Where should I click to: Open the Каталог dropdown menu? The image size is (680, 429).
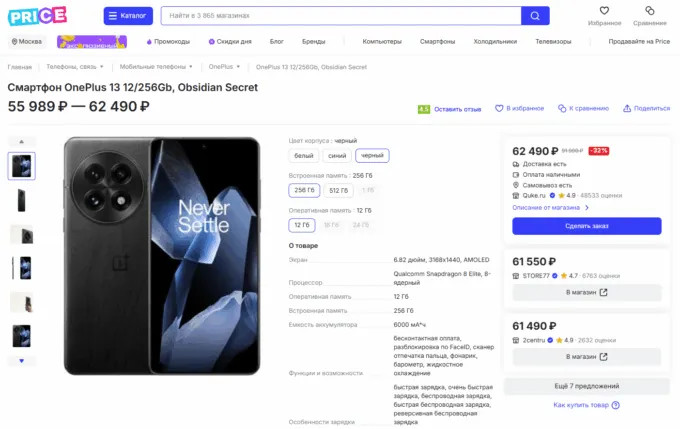point(128,16)
